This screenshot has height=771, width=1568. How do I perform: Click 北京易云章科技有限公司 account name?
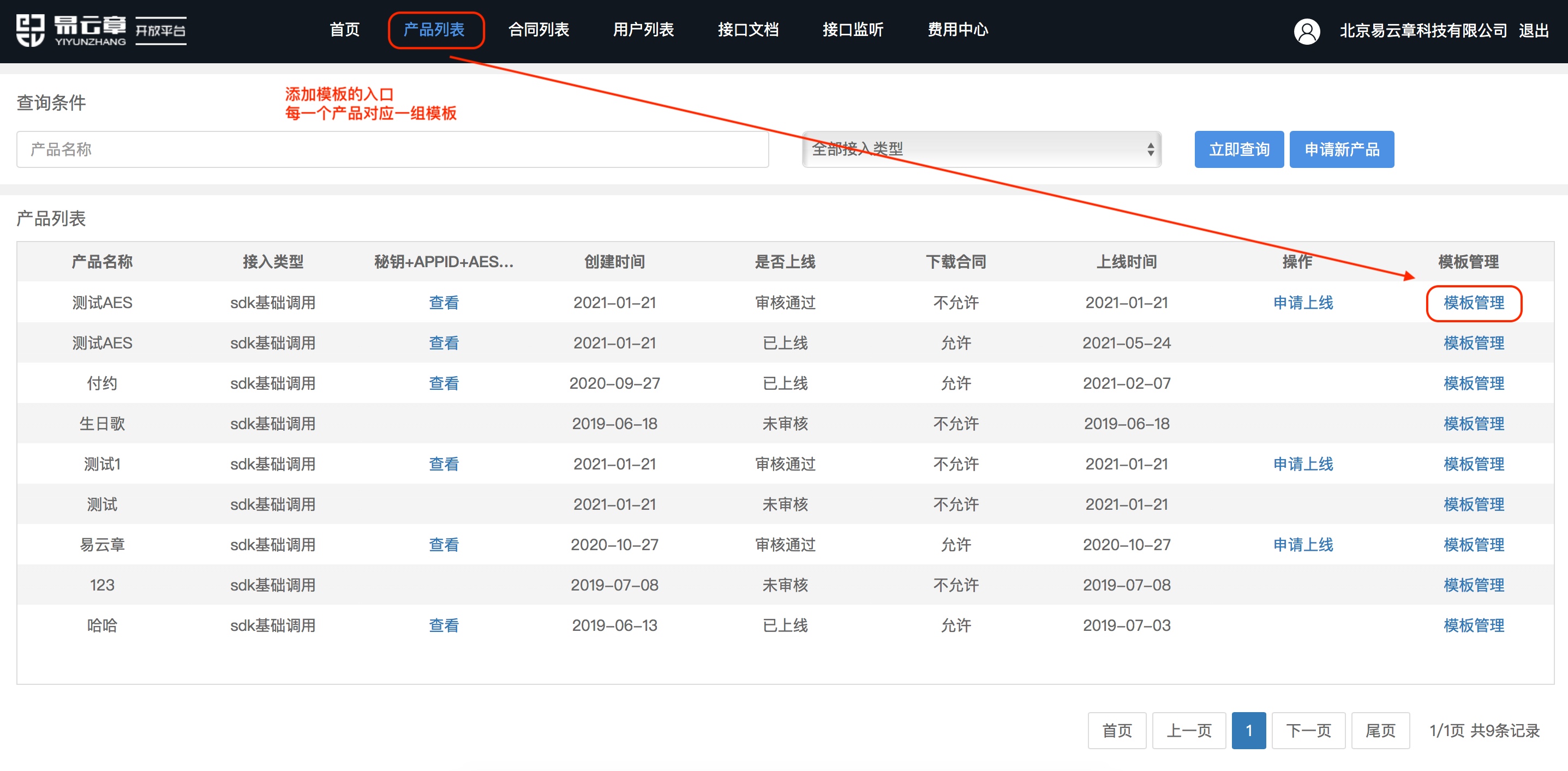coord(1423,31)
